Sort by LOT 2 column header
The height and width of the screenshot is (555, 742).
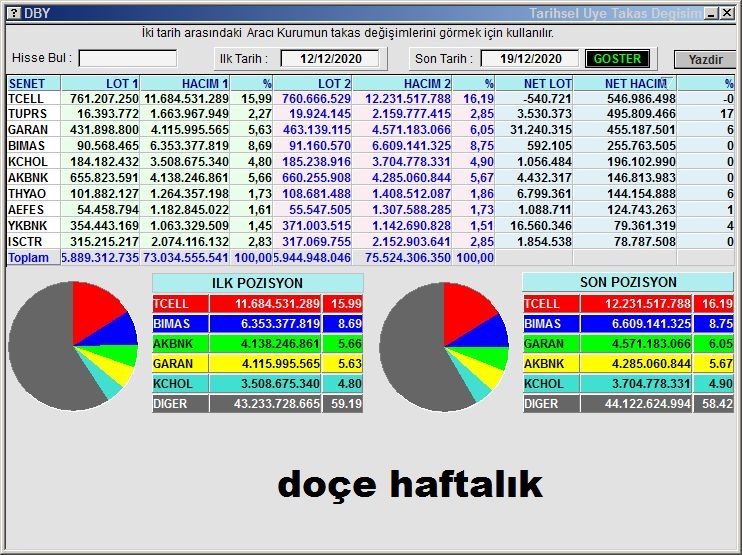313,83
